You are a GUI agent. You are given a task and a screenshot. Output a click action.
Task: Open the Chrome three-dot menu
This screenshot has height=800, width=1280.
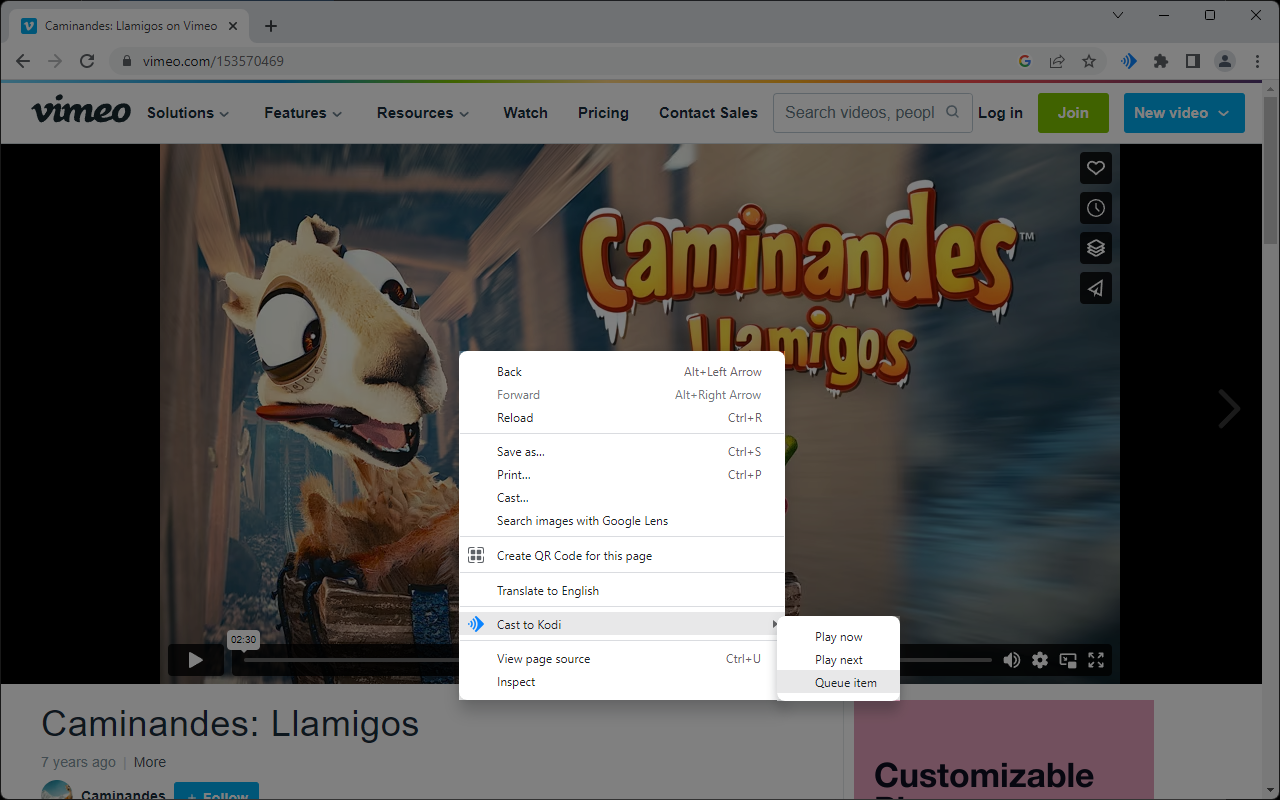(x=1257, y=61)
